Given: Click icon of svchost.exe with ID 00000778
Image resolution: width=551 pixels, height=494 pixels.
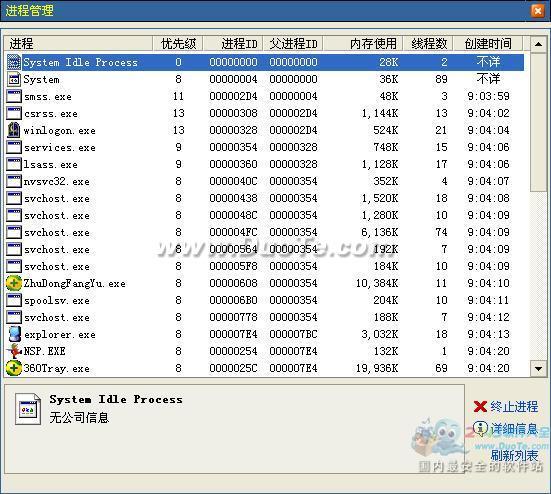Looking at the screenshot, I should (x=14, y=317).
